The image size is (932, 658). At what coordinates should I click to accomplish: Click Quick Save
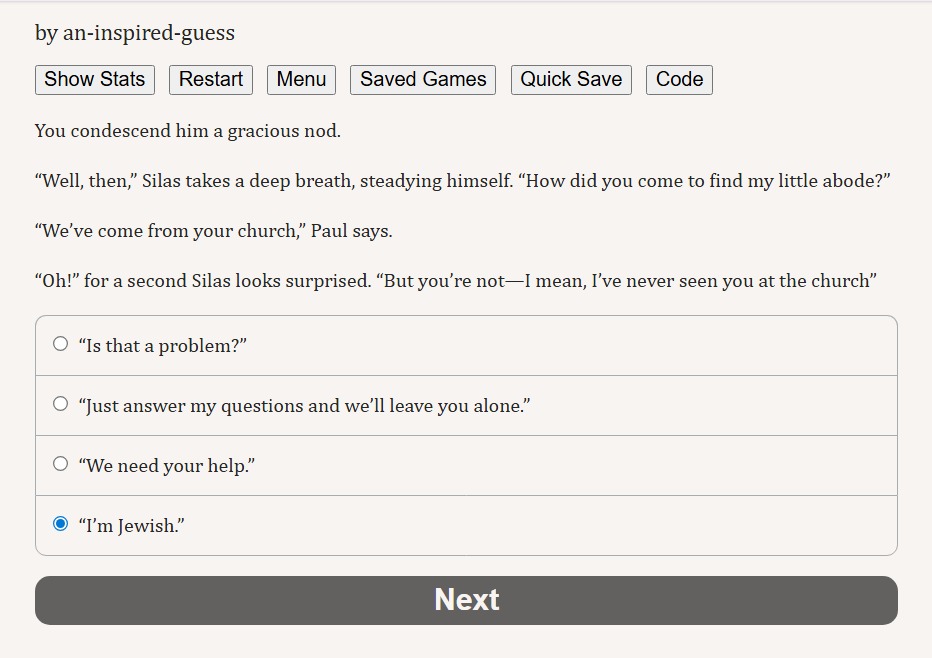[571, 80]
